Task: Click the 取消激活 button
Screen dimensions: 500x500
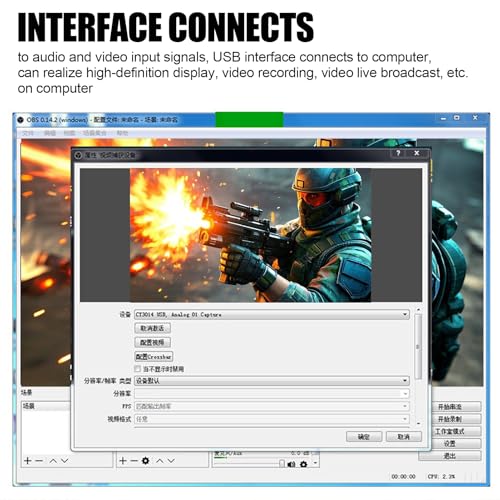Action: click(x=153, y=328)
